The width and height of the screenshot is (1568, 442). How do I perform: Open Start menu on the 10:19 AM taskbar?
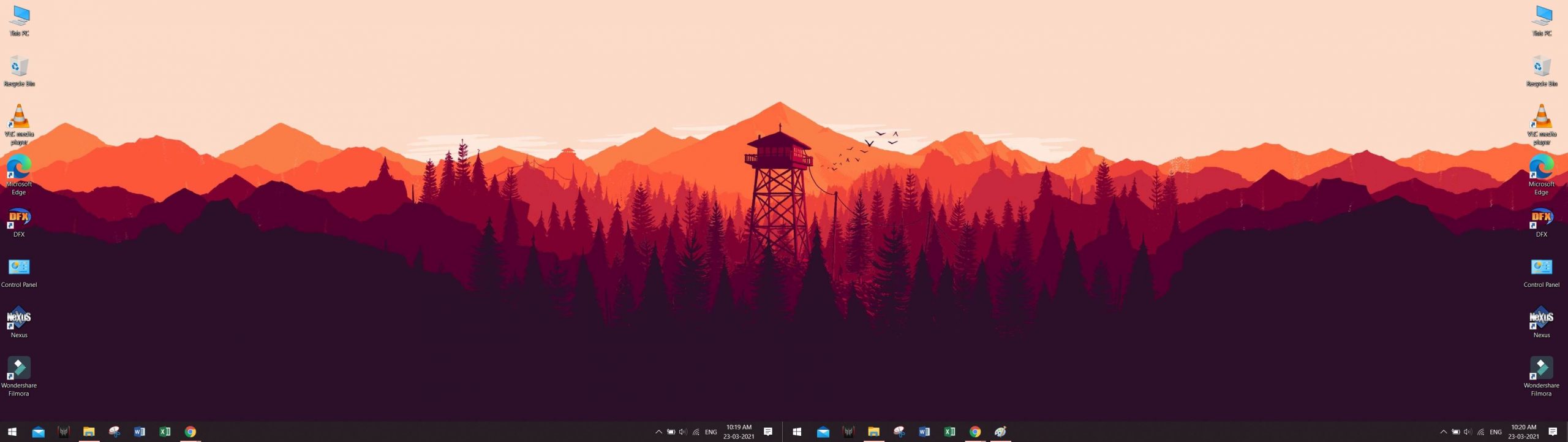tap(12, 432)
